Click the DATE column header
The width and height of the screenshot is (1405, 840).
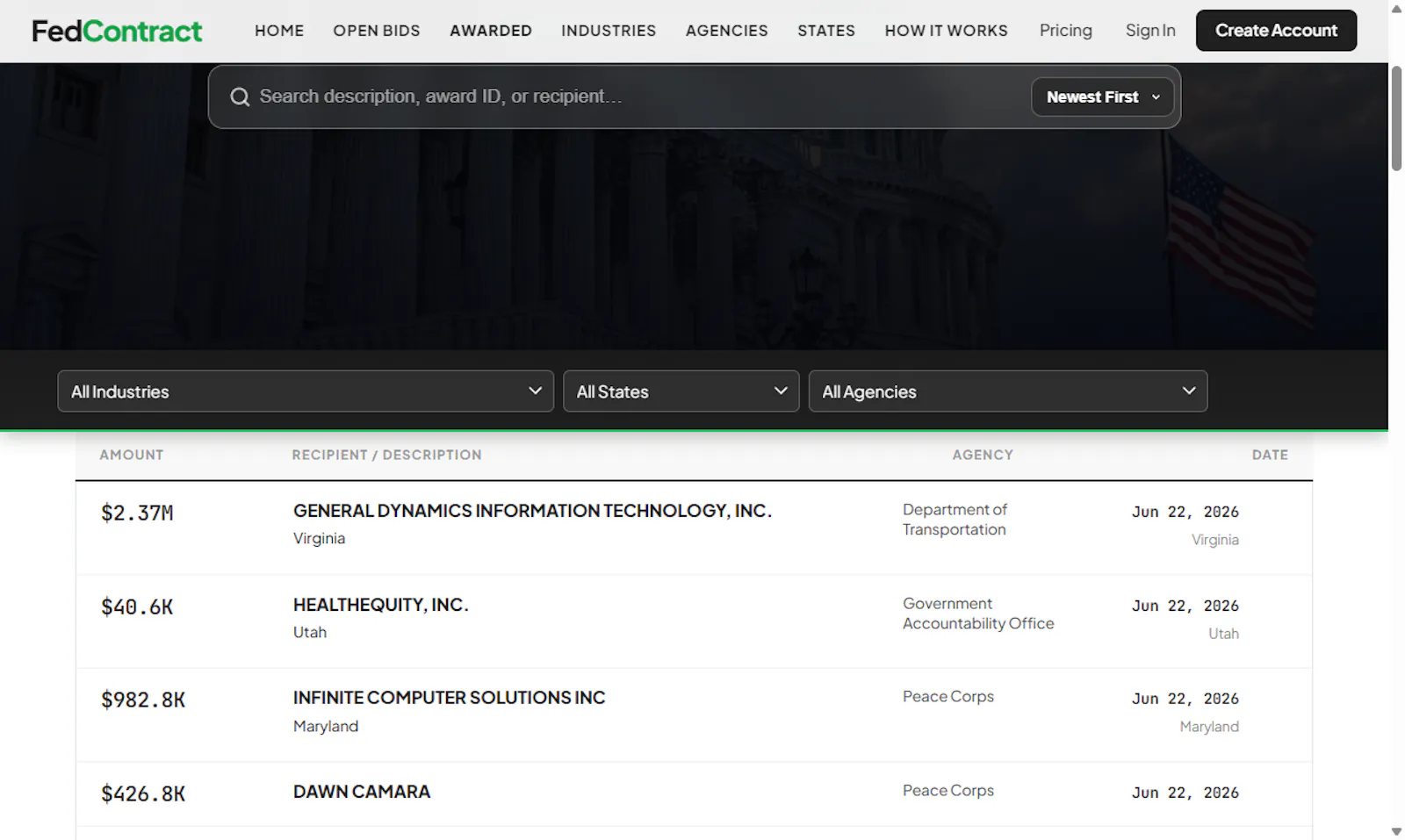[1270, 455]
